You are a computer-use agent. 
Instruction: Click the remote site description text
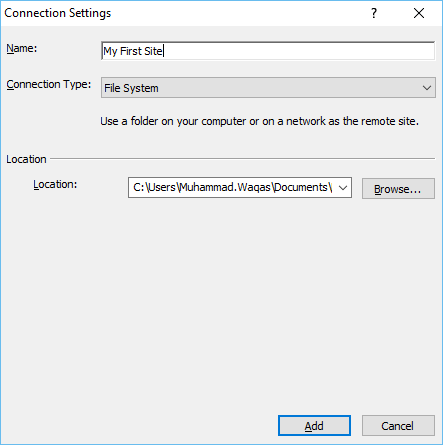pyautogui.click(x=259, y=121)
